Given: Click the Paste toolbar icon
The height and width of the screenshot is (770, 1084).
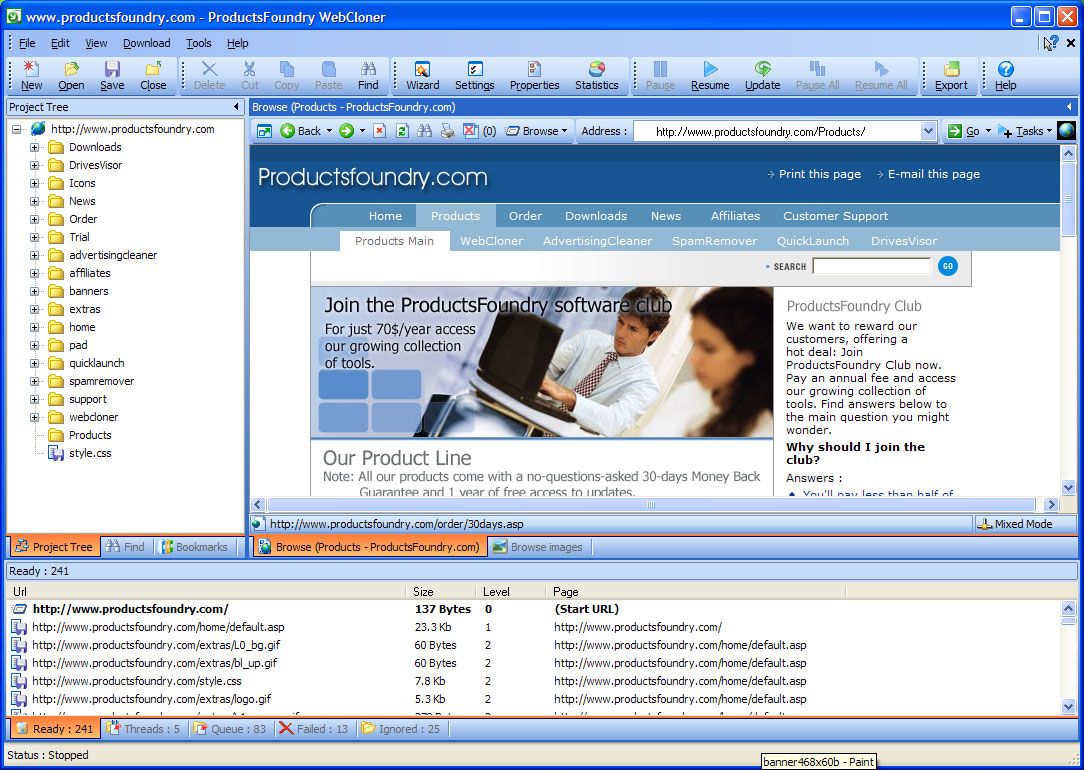Looking at the screenshot, I should tap(328, 75).
